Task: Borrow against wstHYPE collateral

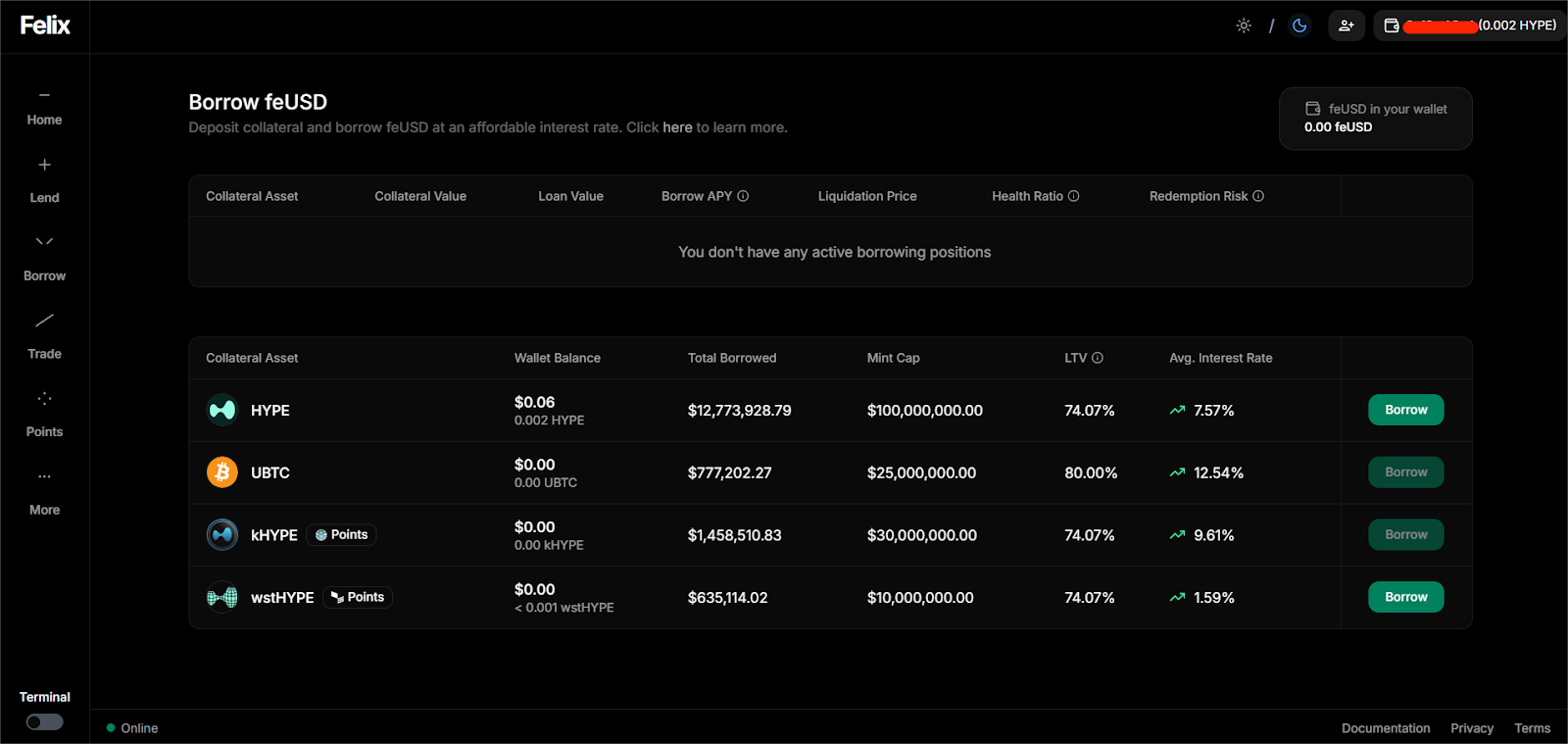Action: [x=1405, y=597]
